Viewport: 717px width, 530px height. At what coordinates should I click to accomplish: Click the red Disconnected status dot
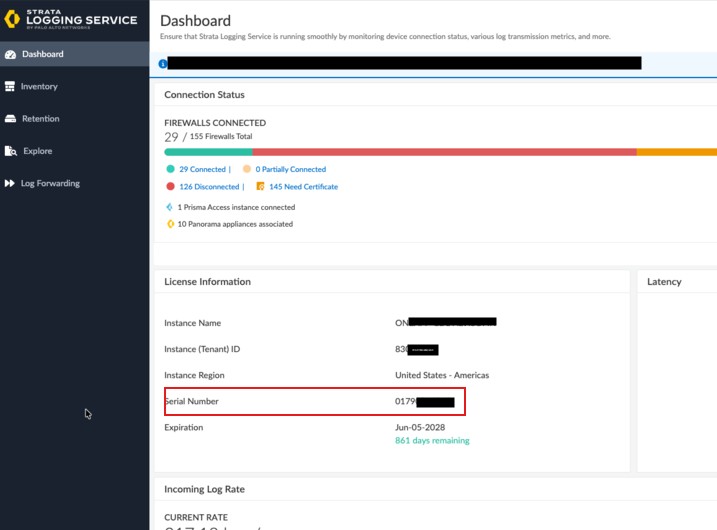click(x=171, y=187)
